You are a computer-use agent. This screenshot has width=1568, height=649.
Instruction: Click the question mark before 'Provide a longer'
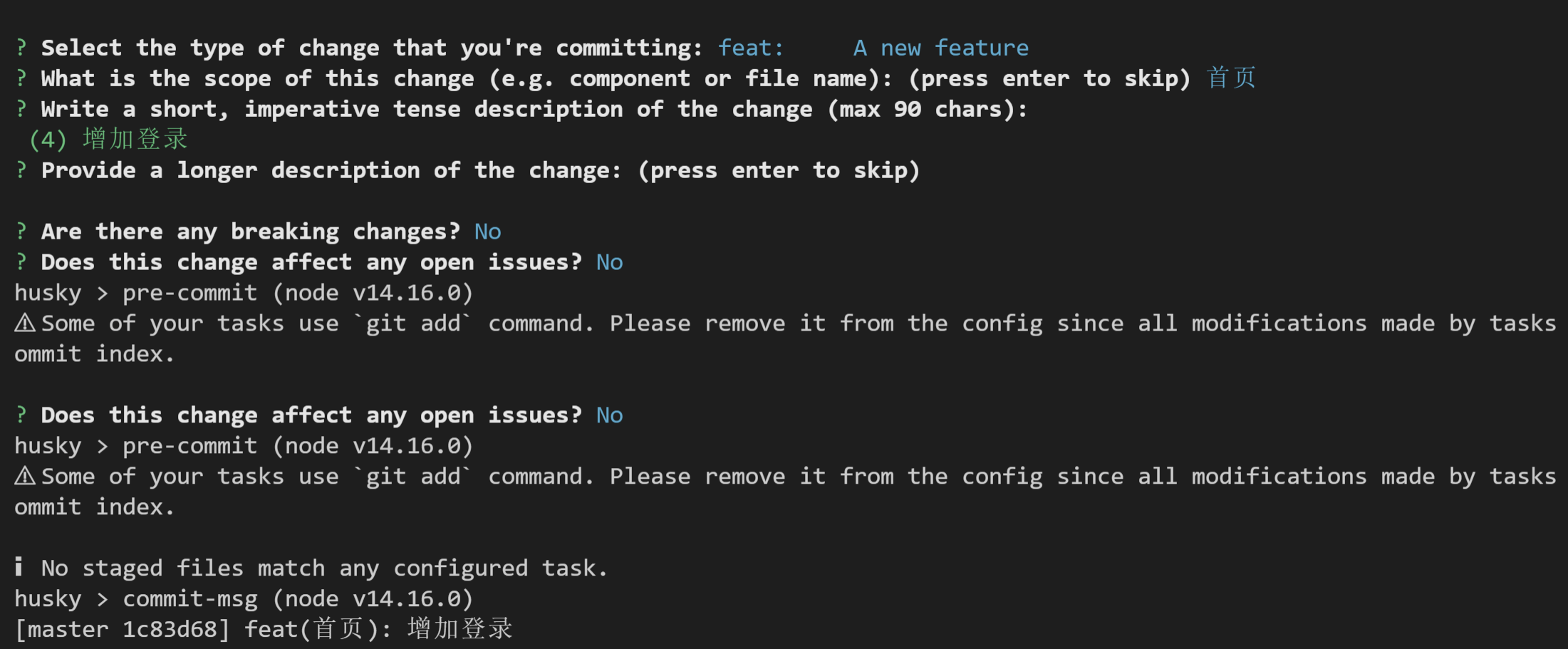pos(21,170)
